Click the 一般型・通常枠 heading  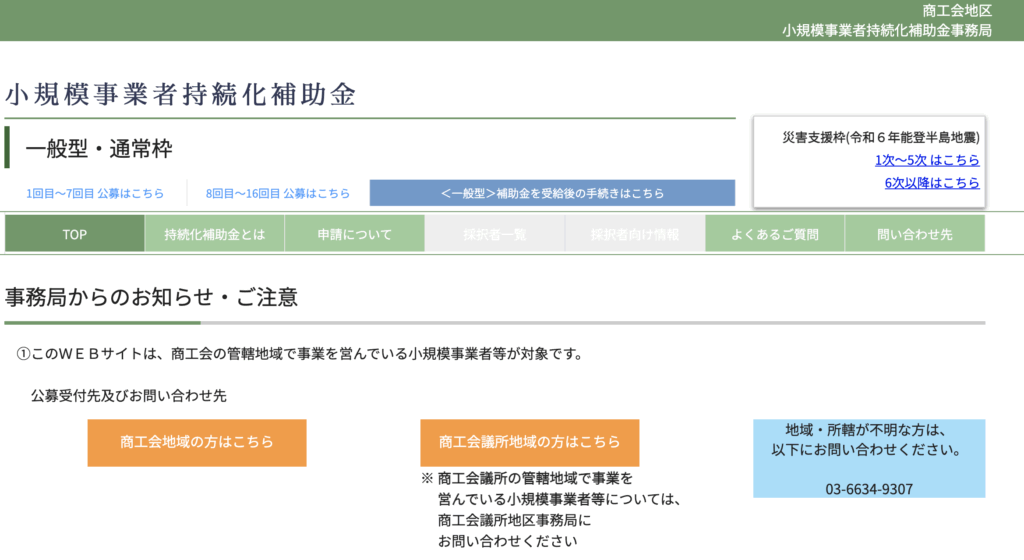click(99, 148)
